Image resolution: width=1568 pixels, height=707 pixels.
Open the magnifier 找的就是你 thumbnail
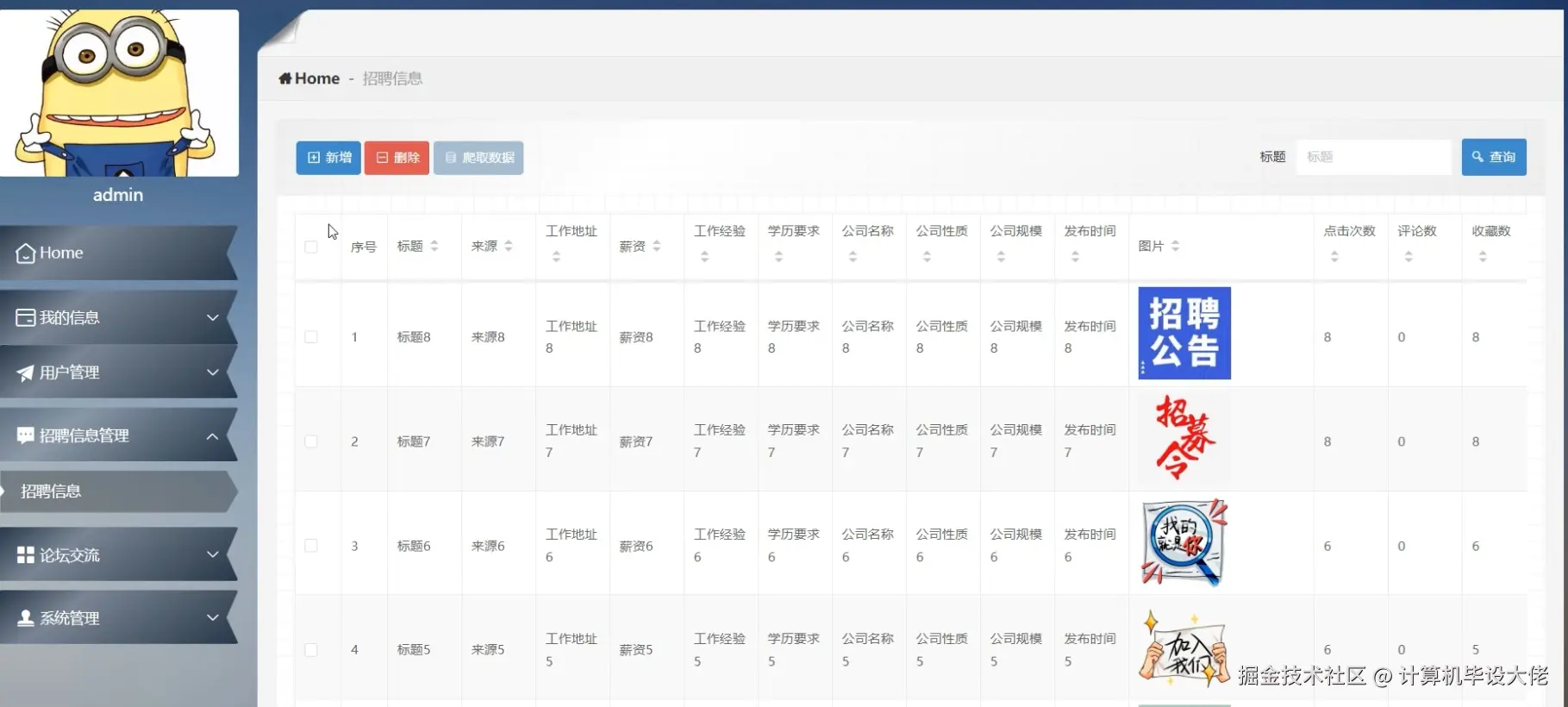[1184, 542]
